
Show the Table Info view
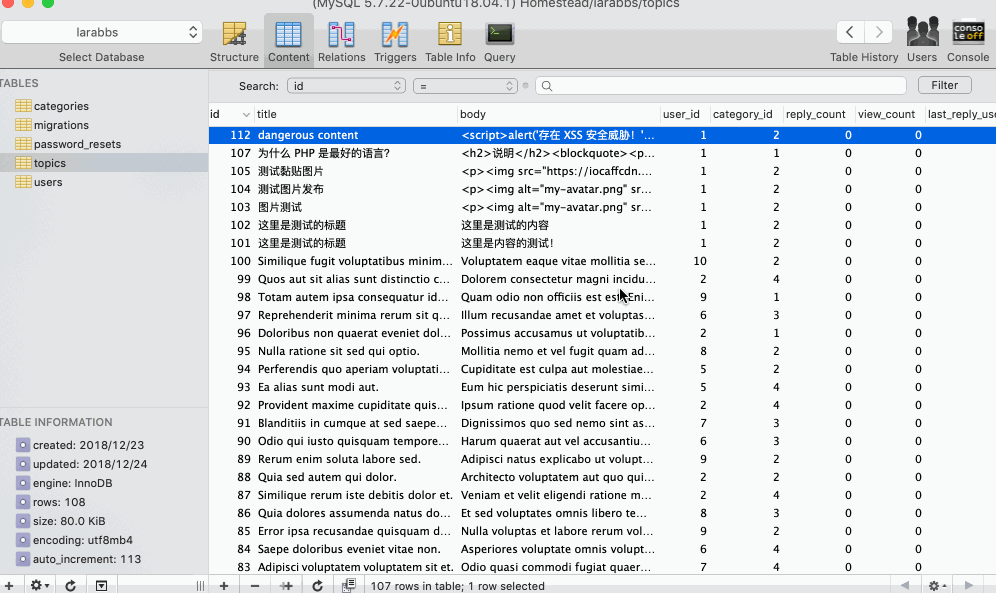point(450,41)
